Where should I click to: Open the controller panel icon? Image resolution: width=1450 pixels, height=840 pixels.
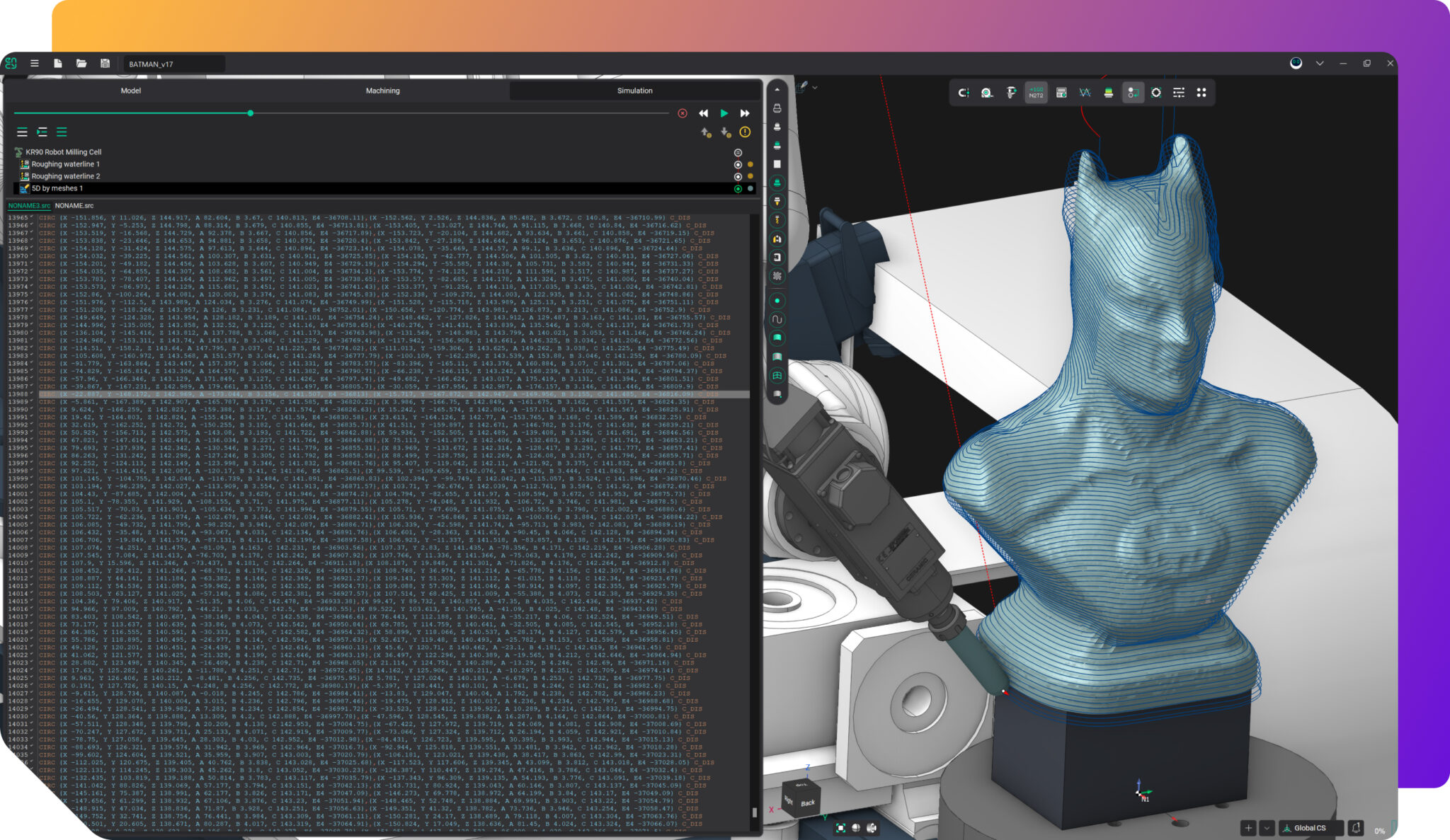[1061, 93]
